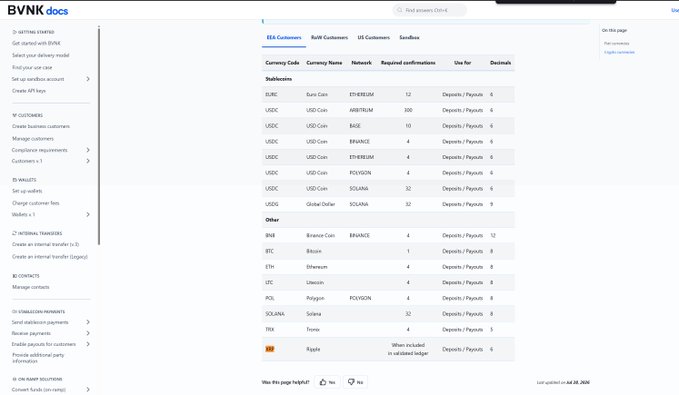The height and width of the screenshot is (395, 679).
Task: Click the TRX currency code cell
Action: [270, 330]
